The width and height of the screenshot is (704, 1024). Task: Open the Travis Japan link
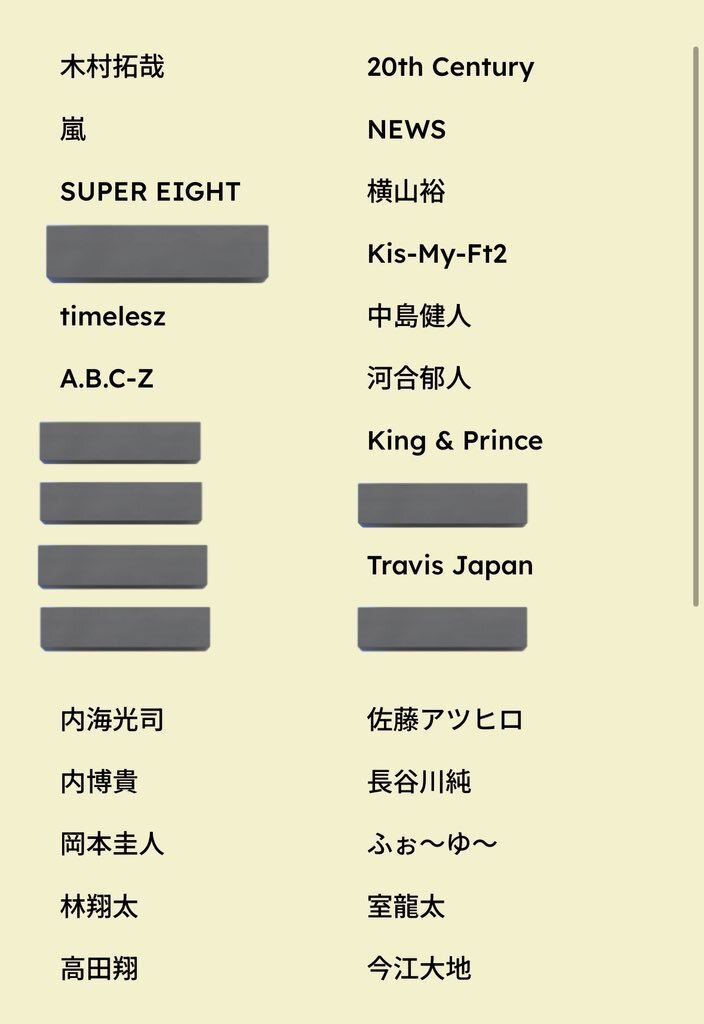pos(450,566)
